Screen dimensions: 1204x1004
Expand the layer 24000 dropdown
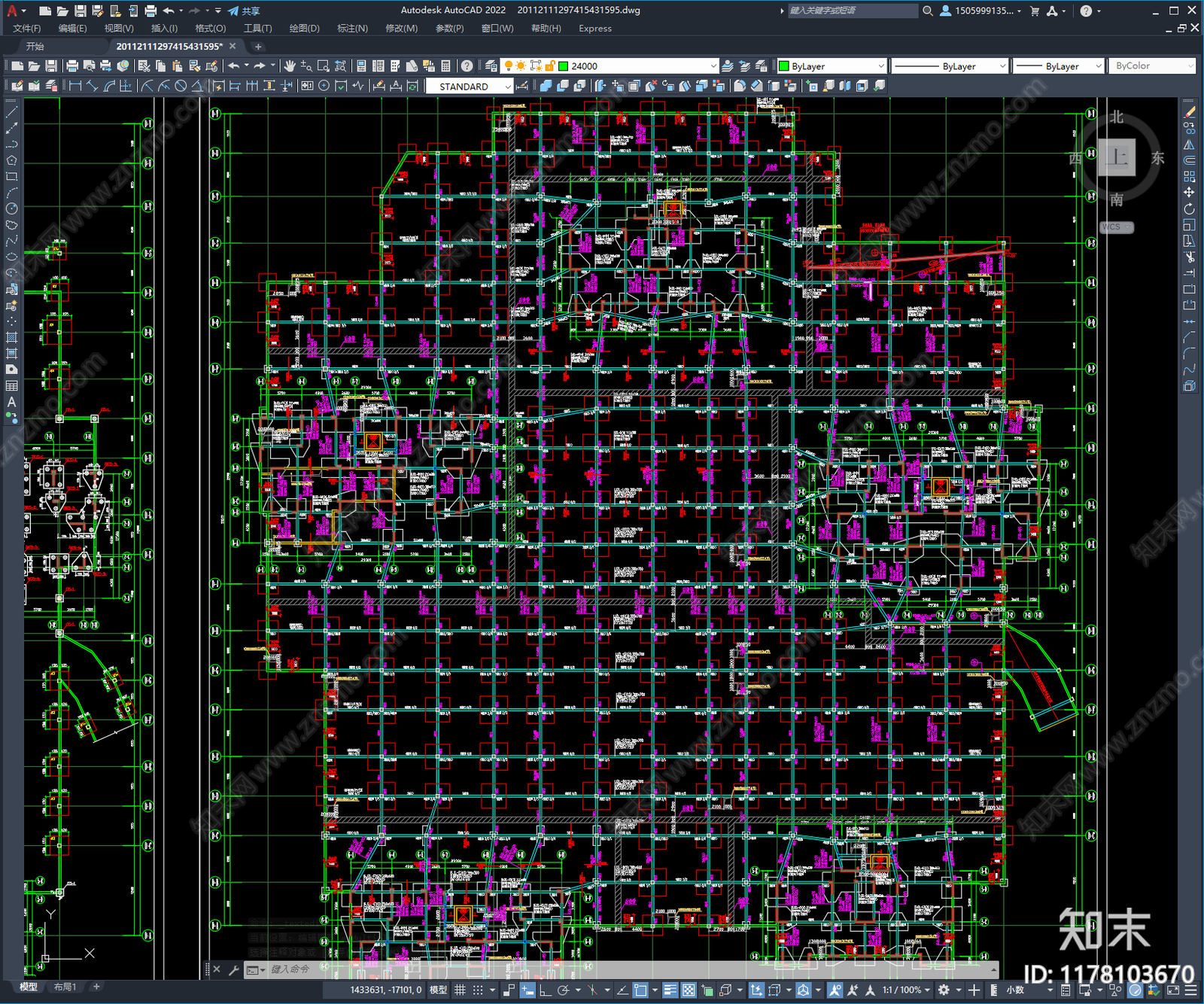713,66
